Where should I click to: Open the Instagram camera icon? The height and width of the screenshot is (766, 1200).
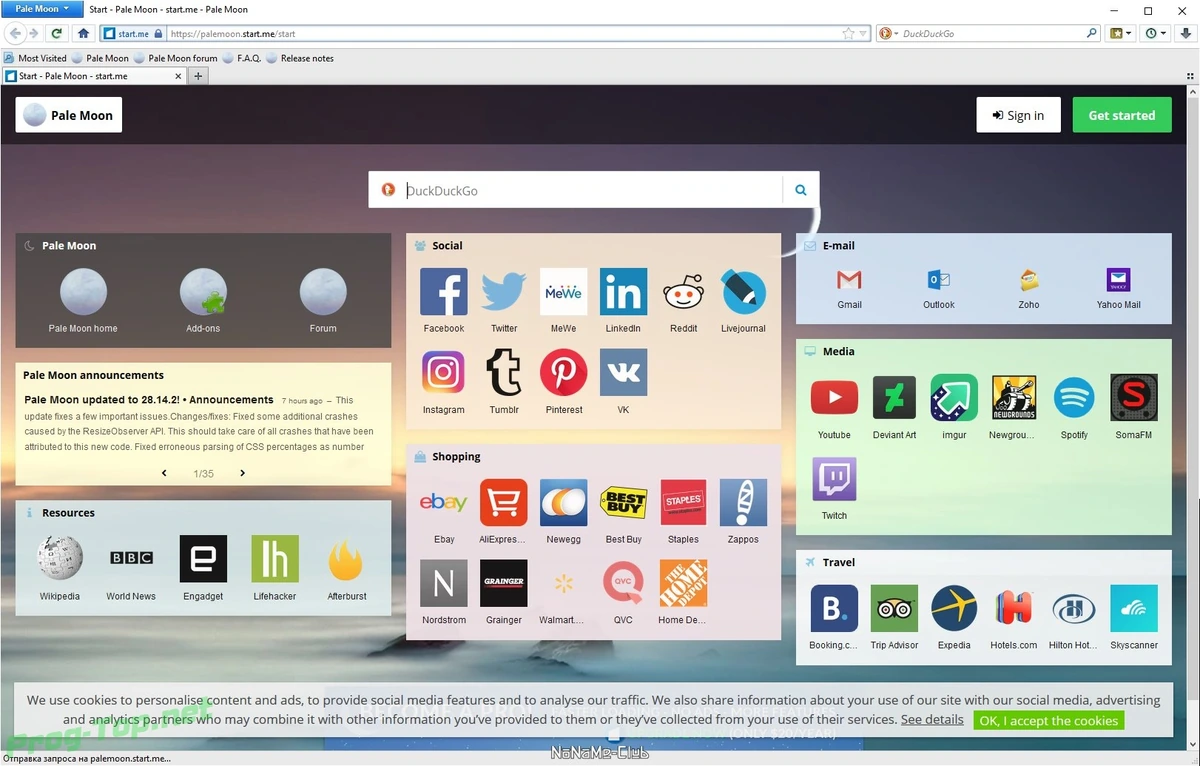(444, 373)
